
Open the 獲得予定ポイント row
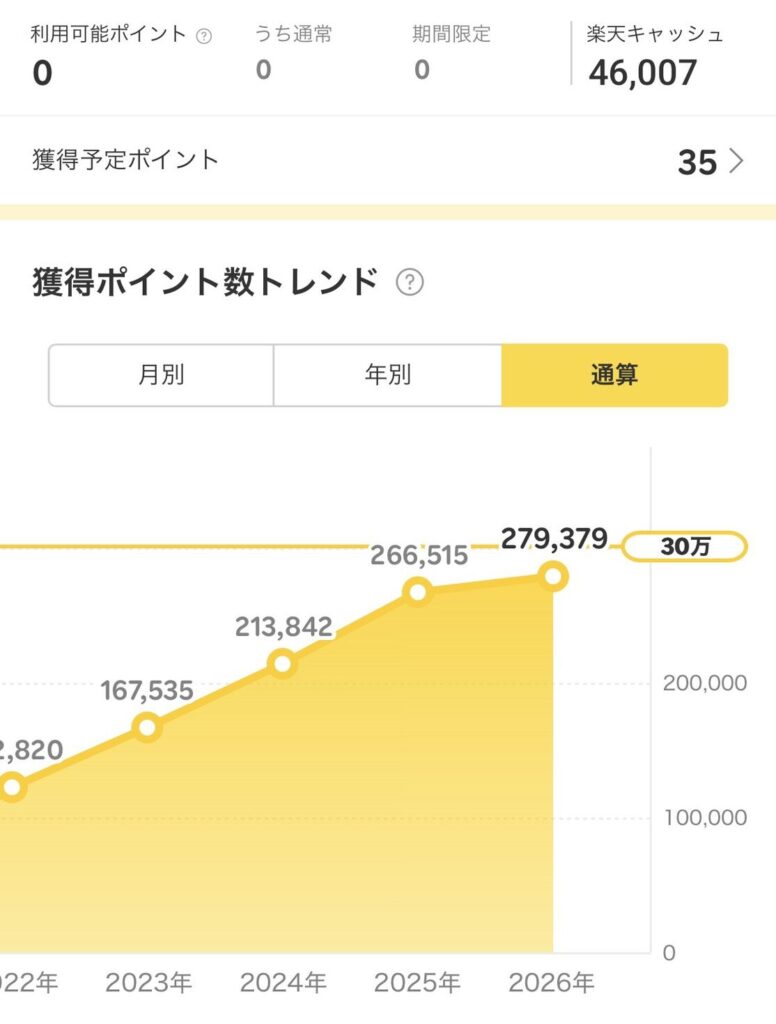pos(388,161)
